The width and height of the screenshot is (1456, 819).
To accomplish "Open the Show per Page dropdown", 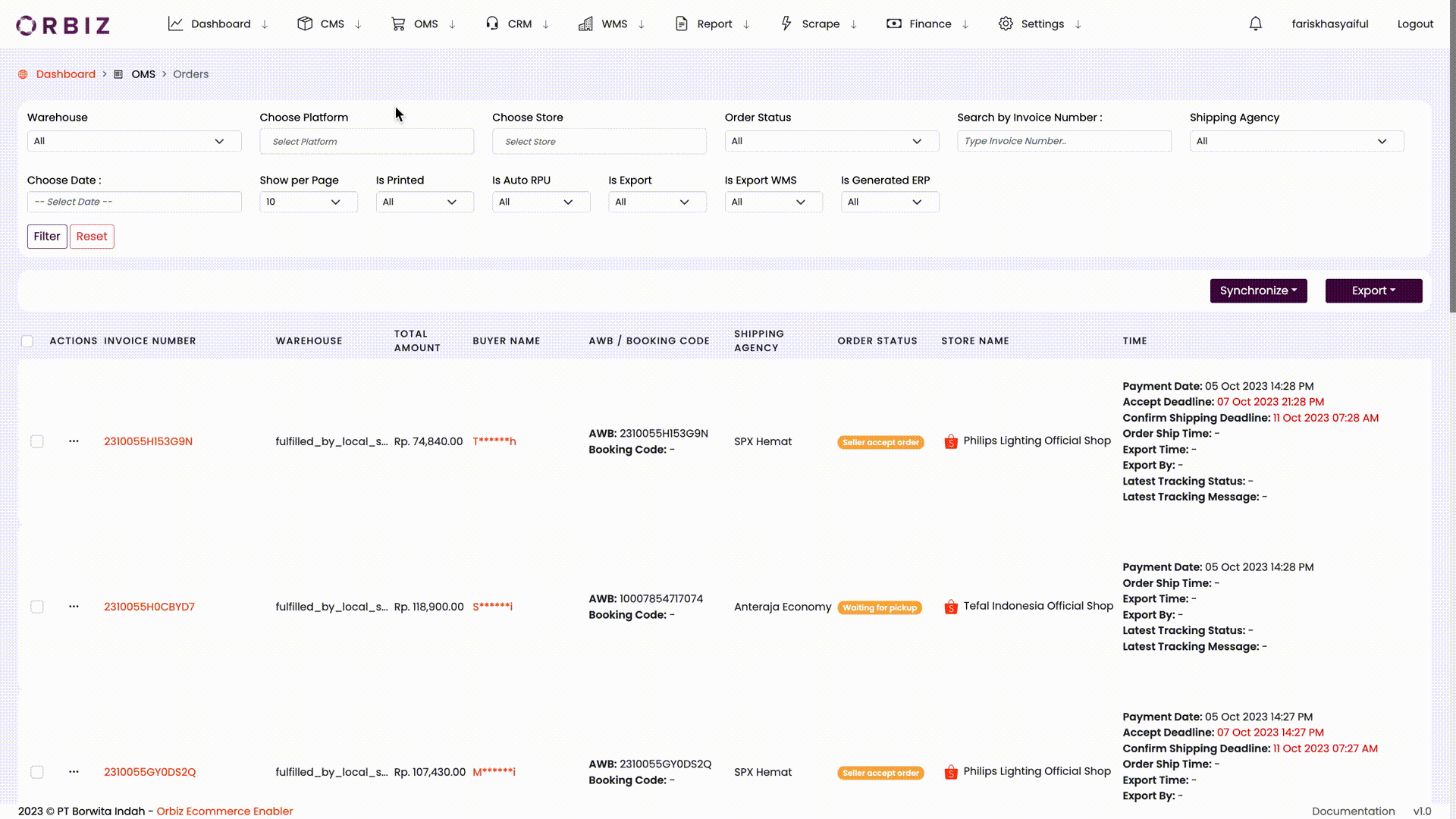I will coord(309,202).
